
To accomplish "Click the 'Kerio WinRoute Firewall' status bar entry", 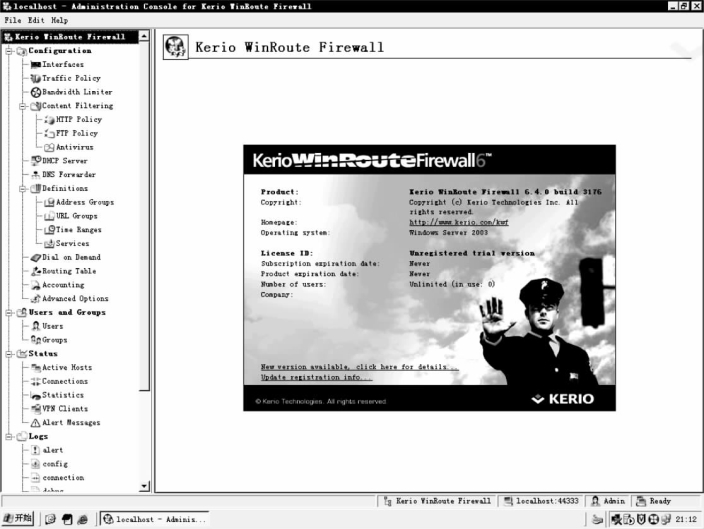I will pyautogui.click(x=437, y=501).
